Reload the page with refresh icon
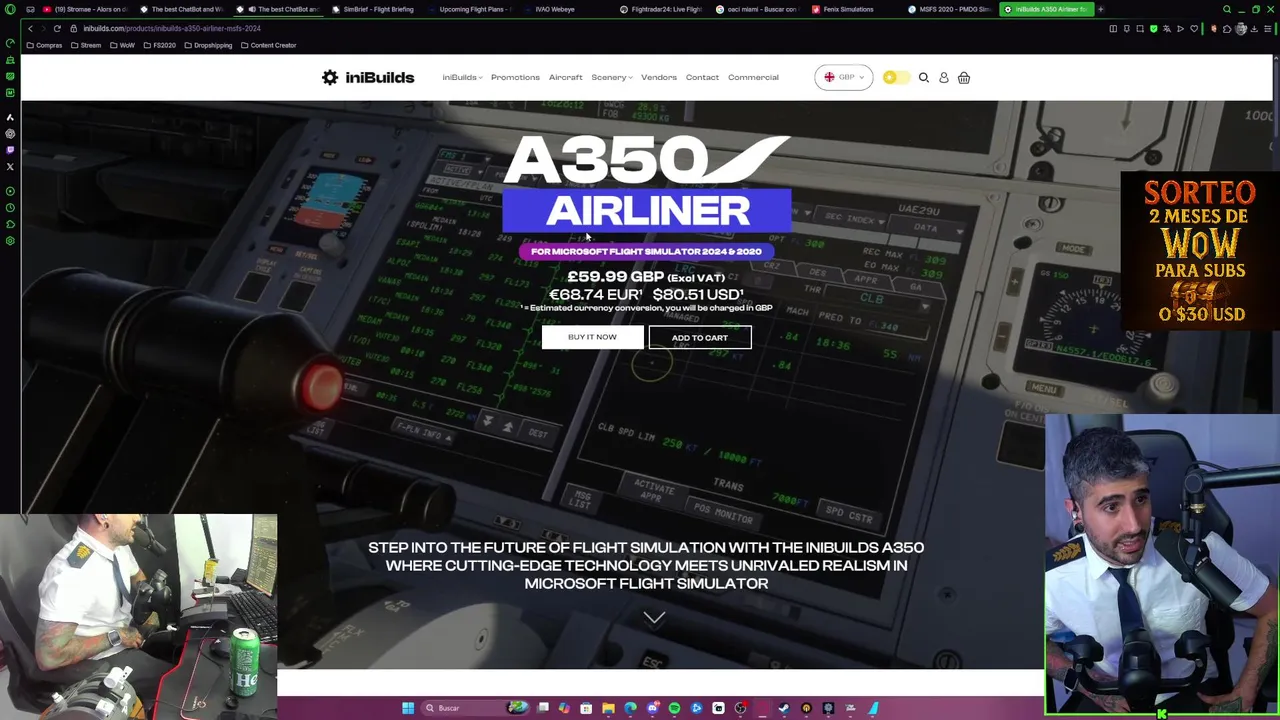 click(x=57, y=28)
